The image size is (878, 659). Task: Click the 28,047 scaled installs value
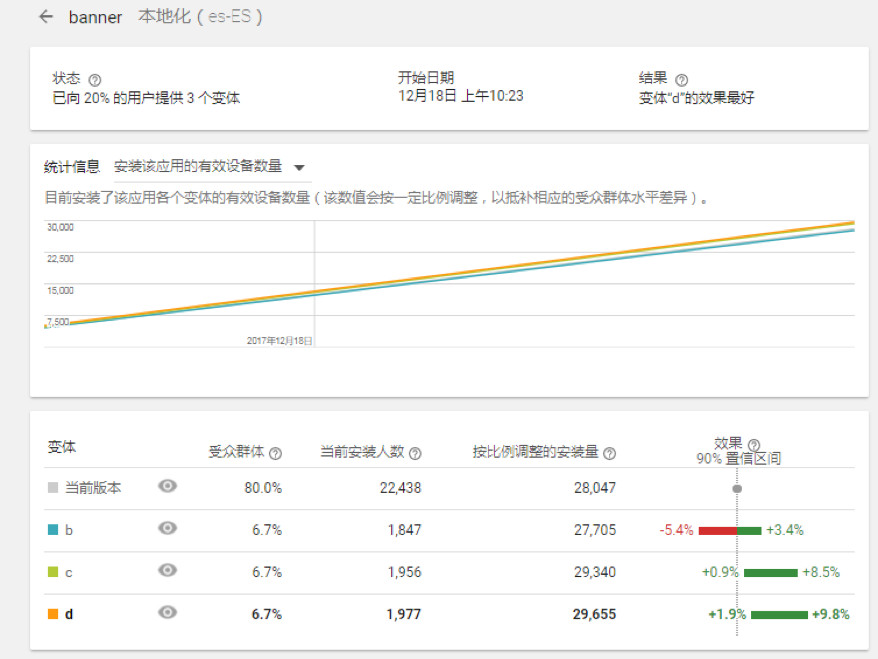(x=595, y=488)
